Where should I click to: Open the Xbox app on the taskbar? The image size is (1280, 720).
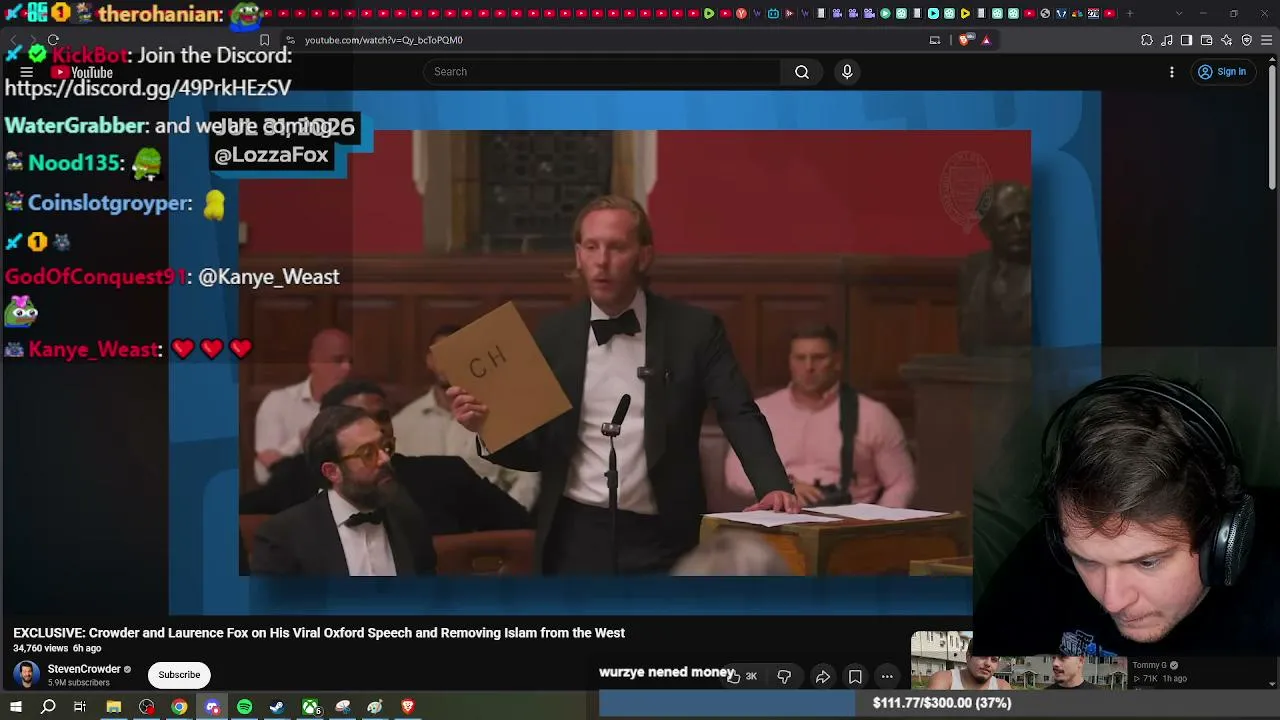(x=311, y=707)
